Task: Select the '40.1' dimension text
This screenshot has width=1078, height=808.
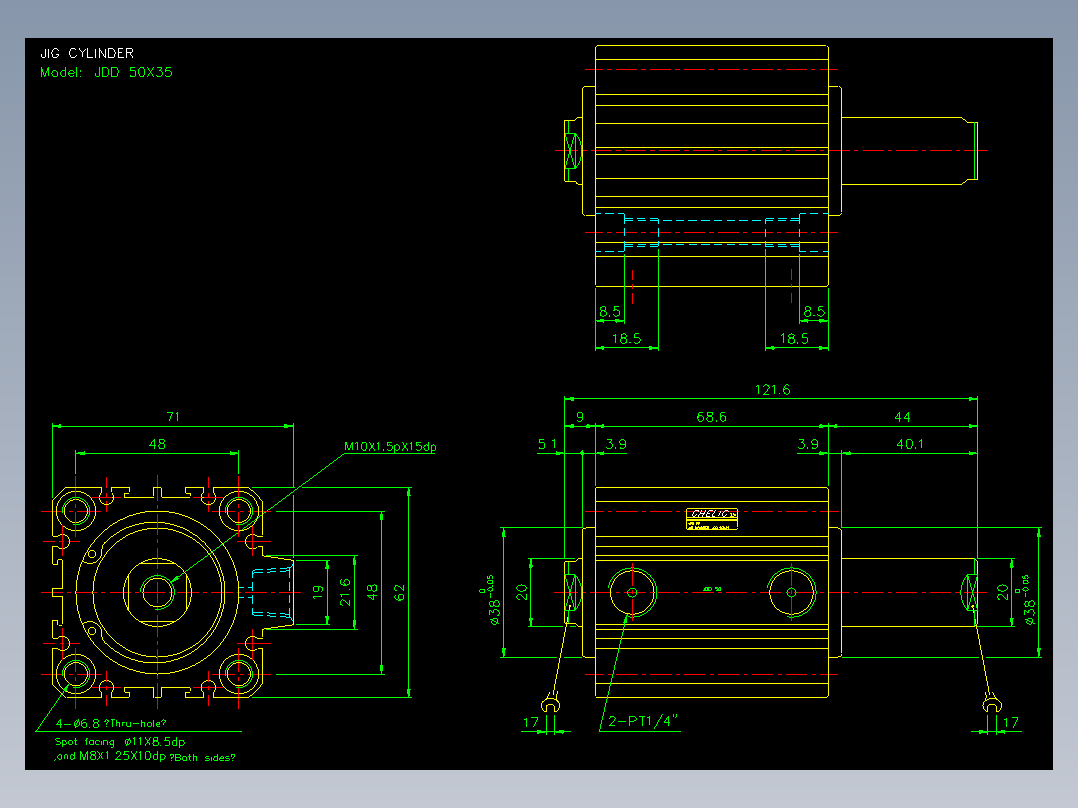Action: [910, 444]
